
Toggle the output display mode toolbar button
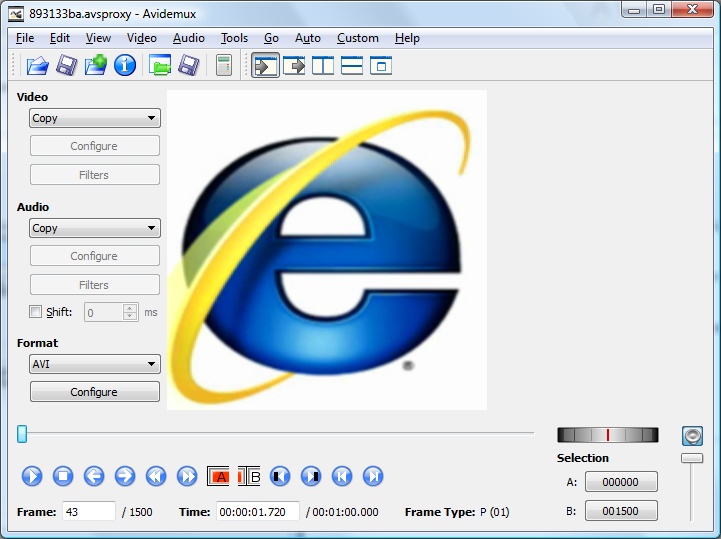pos(294,66)
